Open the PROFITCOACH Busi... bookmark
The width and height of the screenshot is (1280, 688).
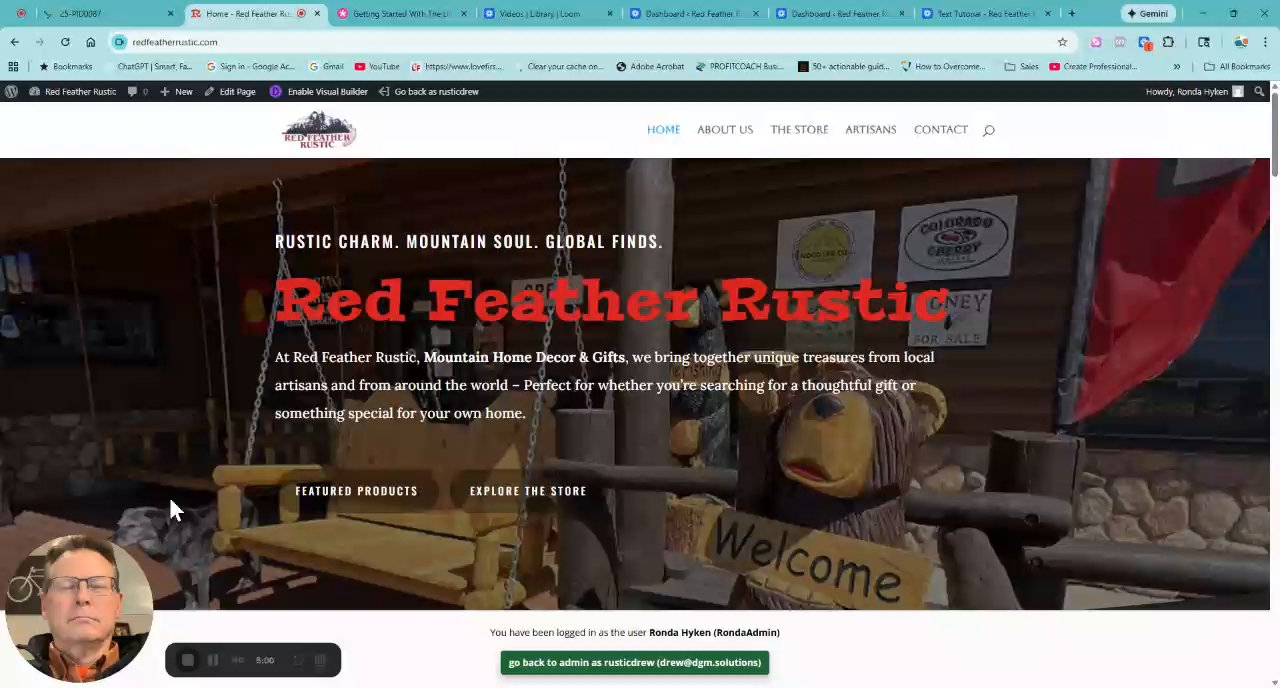click(739, 67)
